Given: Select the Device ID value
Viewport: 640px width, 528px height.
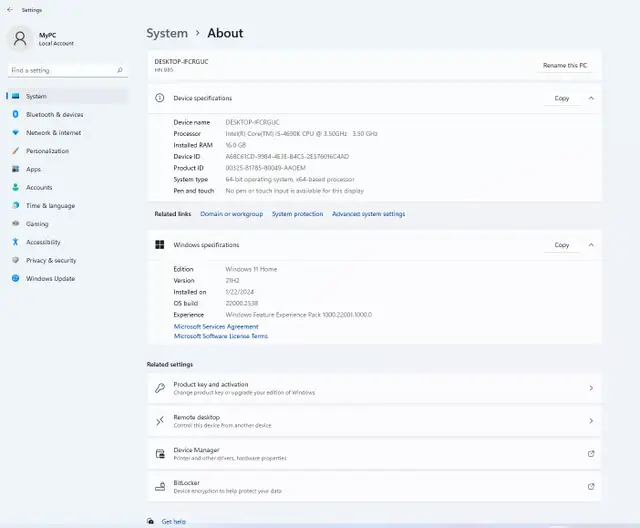Looking at the screenshot, I should [287, 157].
